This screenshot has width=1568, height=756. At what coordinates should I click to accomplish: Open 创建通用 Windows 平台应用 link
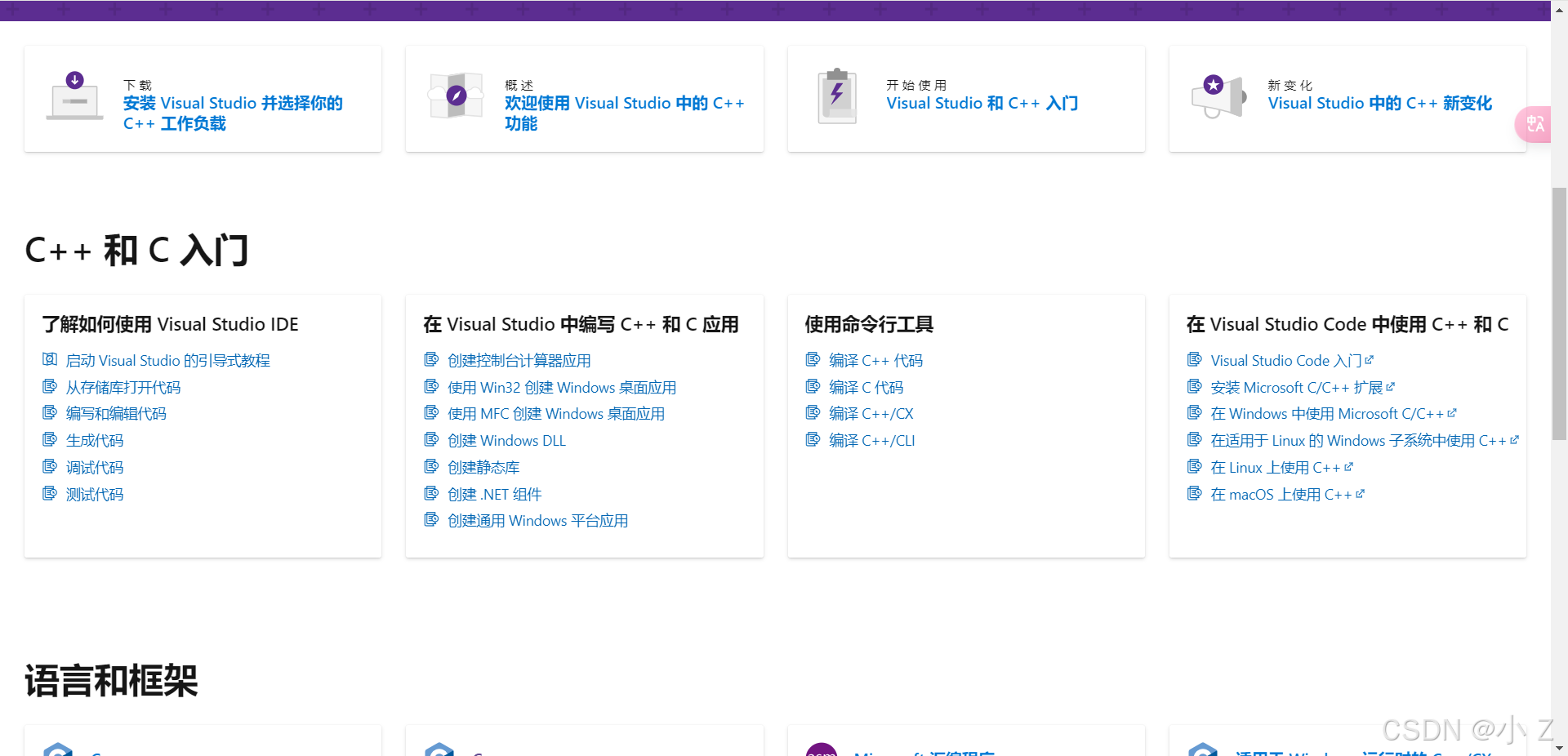[538, 520]
